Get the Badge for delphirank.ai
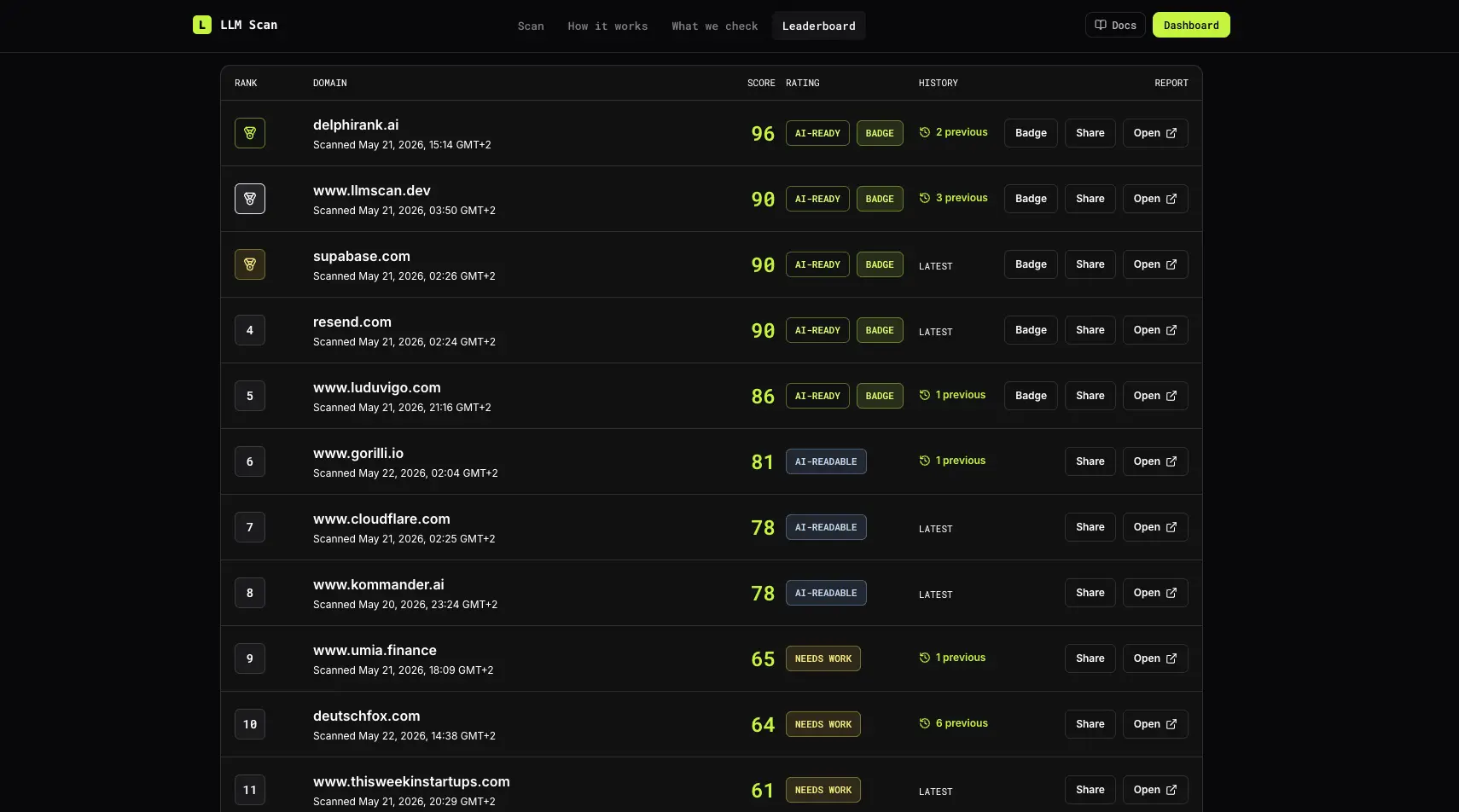Screen dimensions: 1459x812 click(x=1031, y=133)
